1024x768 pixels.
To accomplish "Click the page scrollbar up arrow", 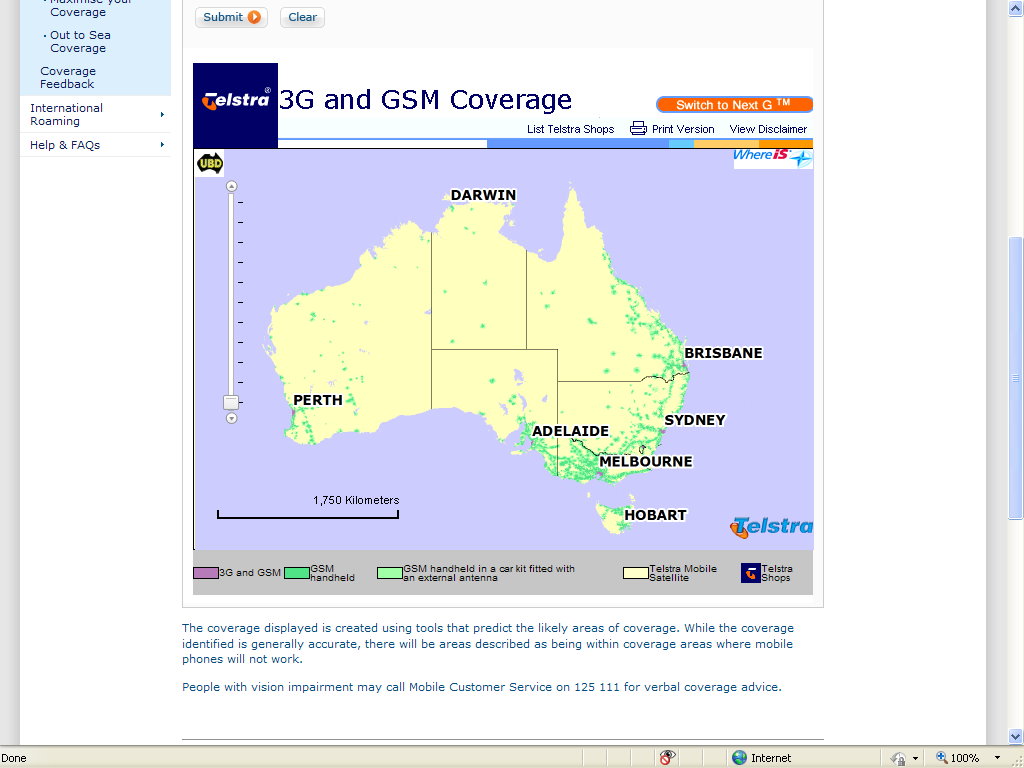I will (x=1016, y=8).
